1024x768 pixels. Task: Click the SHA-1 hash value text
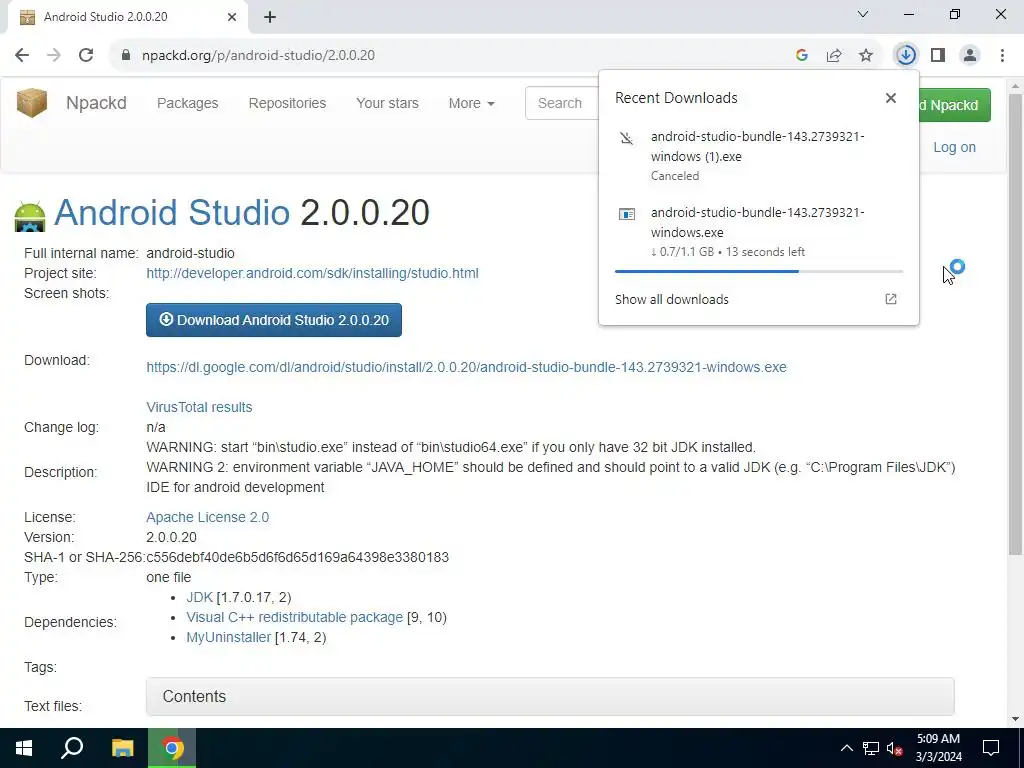298,557
